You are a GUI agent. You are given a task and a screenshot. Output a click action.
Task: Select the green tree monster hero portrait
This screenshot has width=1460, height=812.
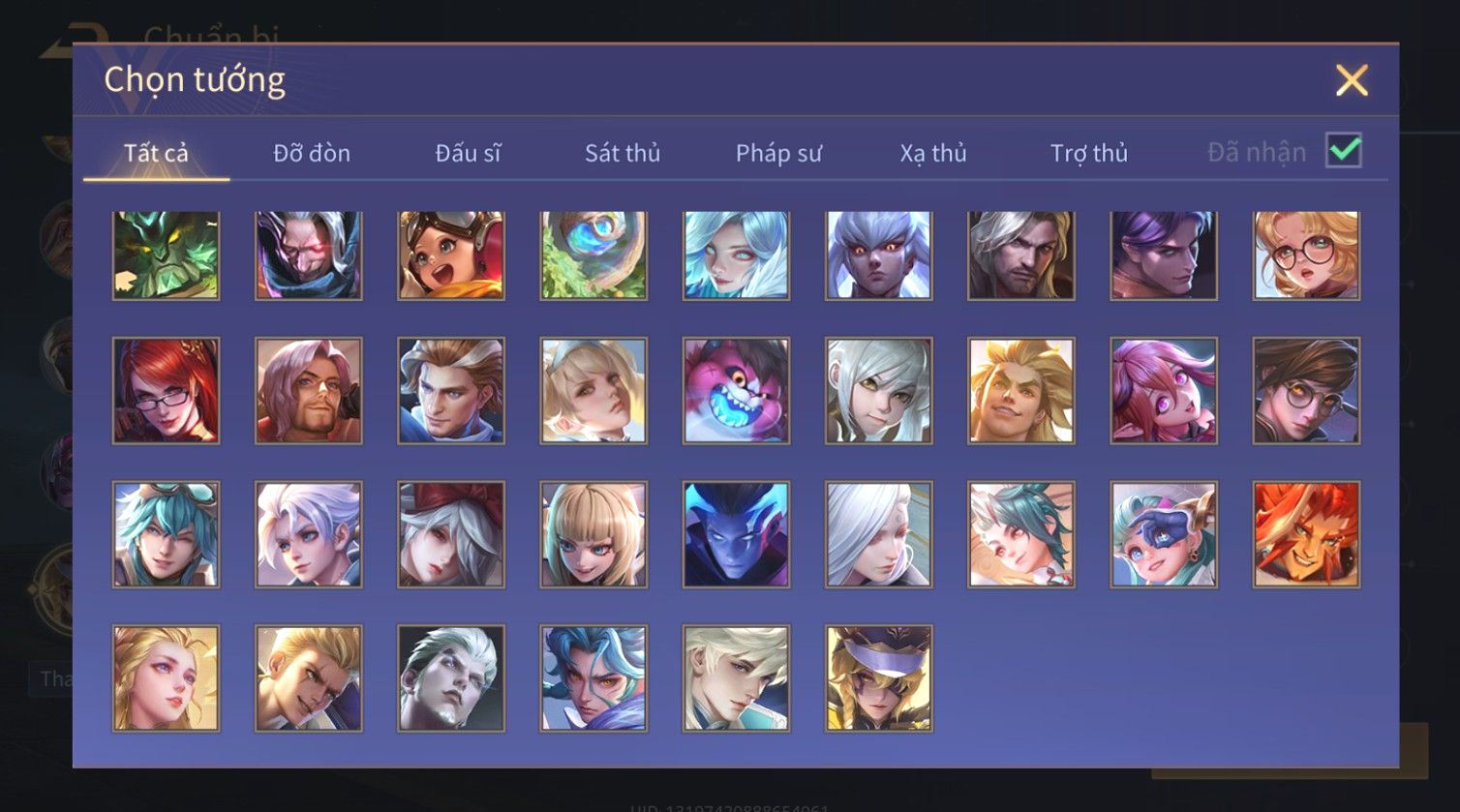pos(166,256)
